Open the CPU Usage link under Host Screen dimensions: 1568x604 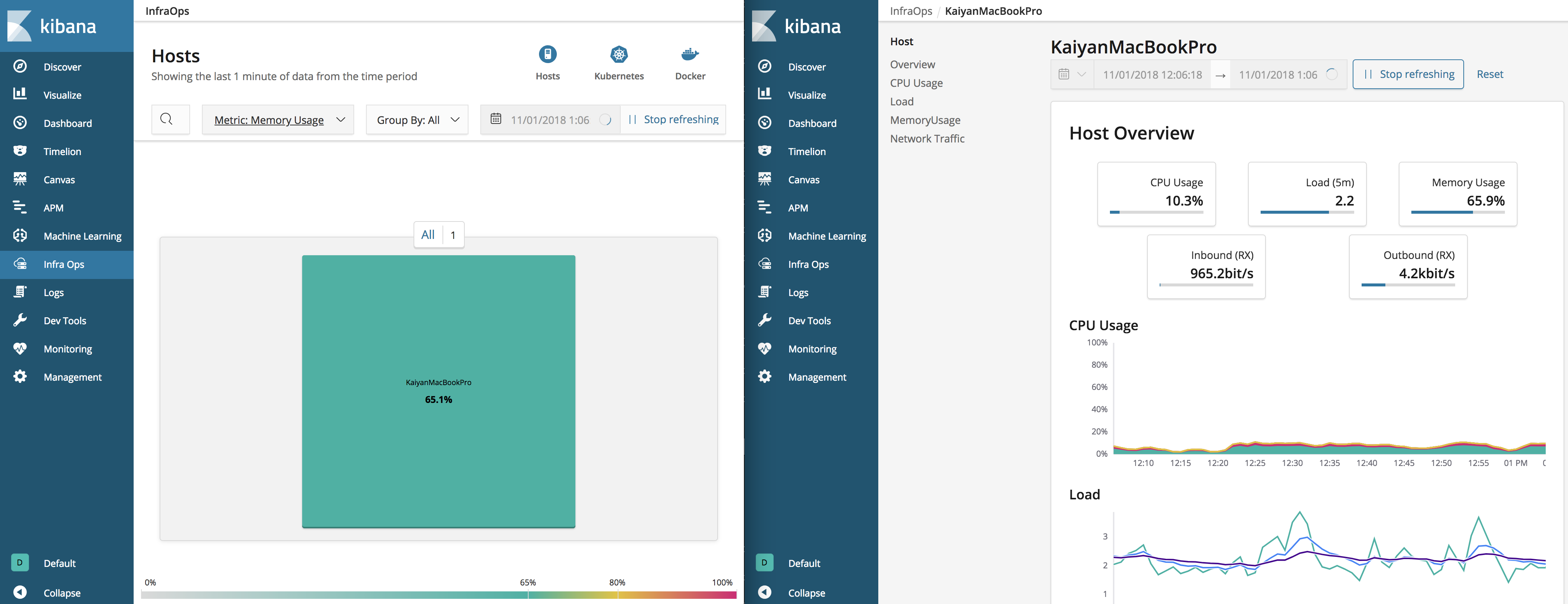pyautogui.click(x=916, y=83)
